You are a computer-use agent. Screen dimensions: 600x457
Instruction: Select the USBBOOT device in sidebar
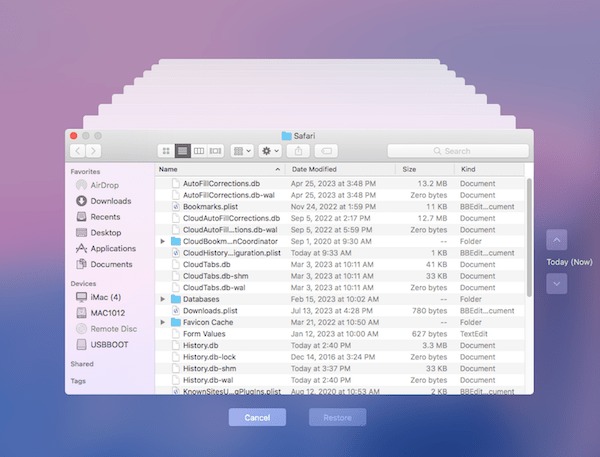[111, 344]
